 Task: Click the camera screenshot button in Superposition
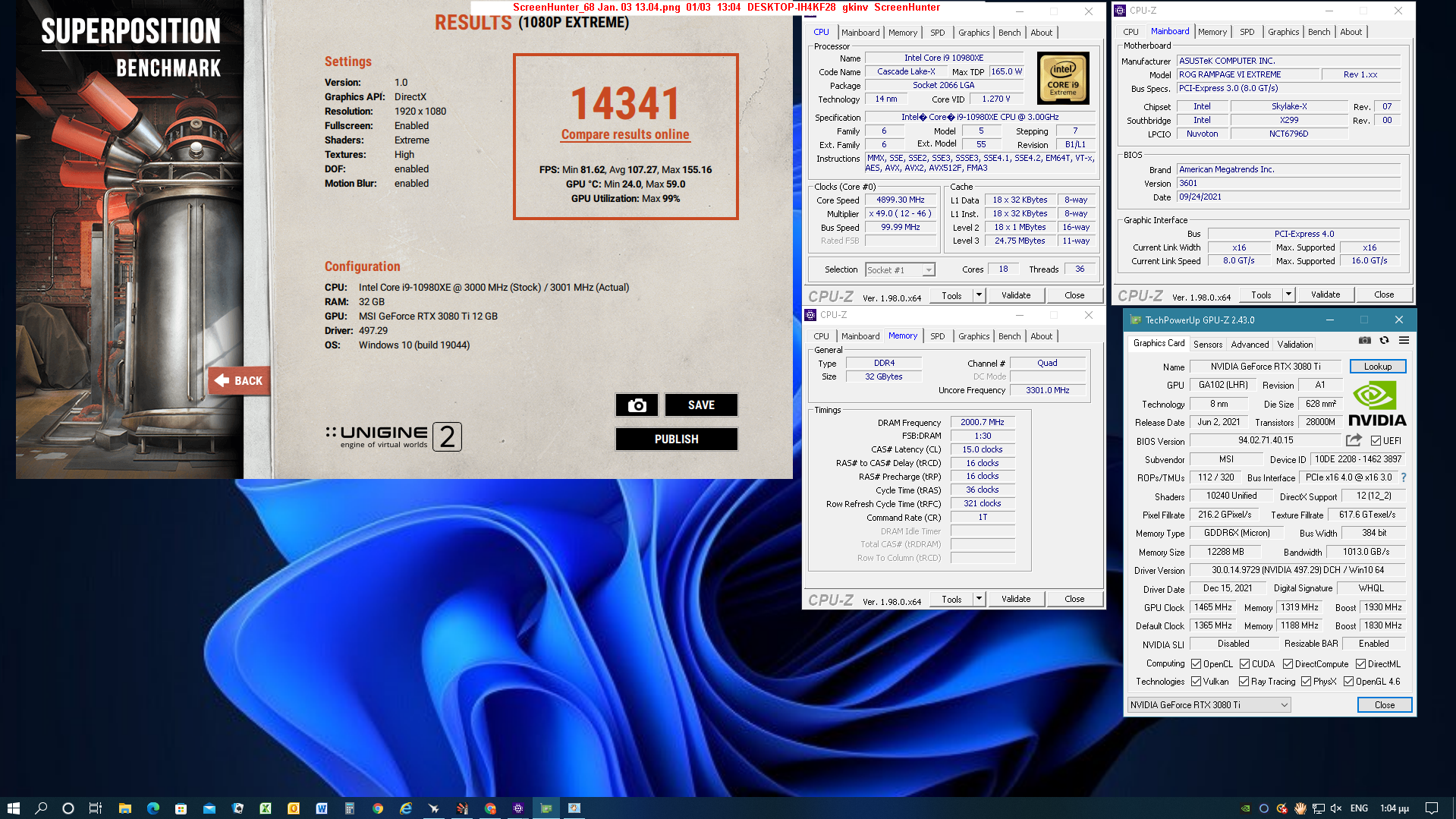pyautogui.click(x=637, y=405)
